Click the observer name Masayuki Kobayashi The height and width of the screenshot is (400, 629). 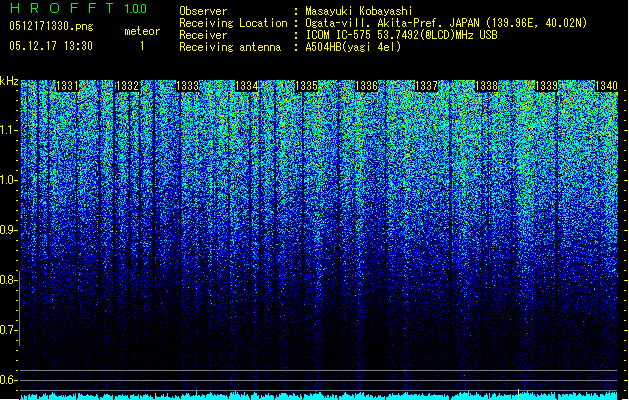[x=359, y=11]
